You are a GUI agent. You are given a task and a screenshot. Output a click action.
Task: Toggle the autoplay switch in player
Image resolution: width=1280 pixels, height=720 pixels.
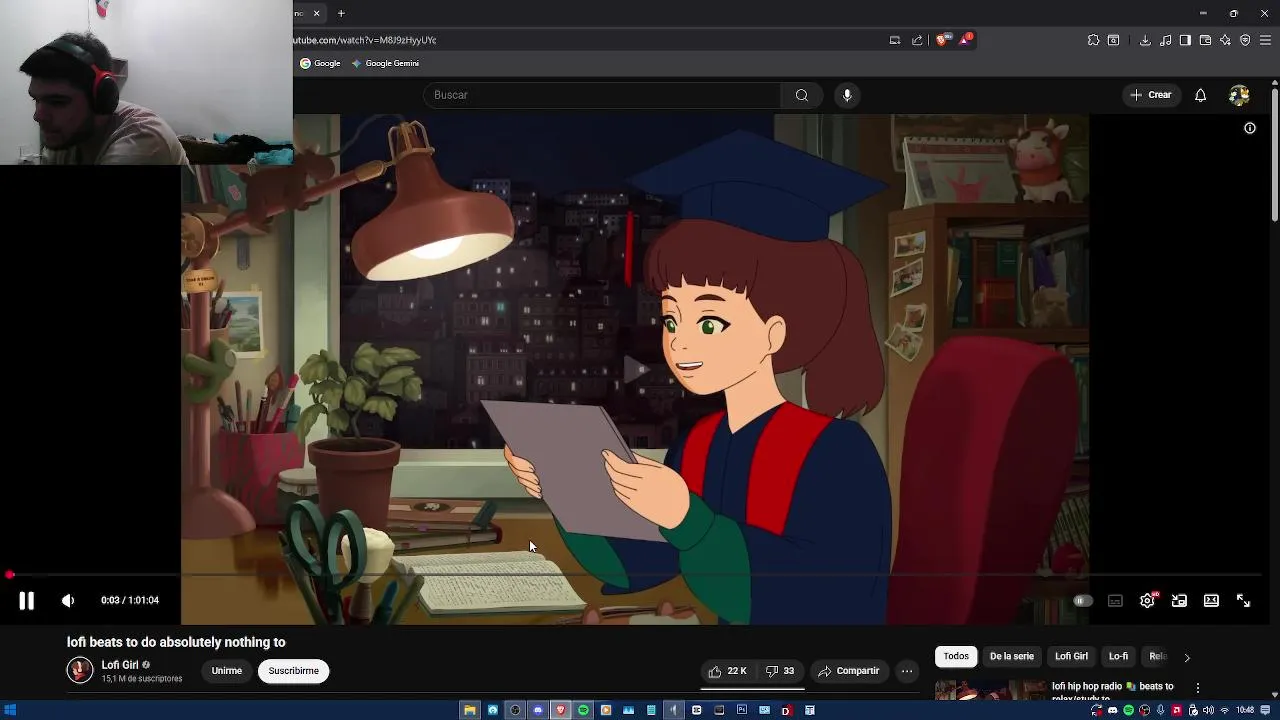coord(1083,601)
